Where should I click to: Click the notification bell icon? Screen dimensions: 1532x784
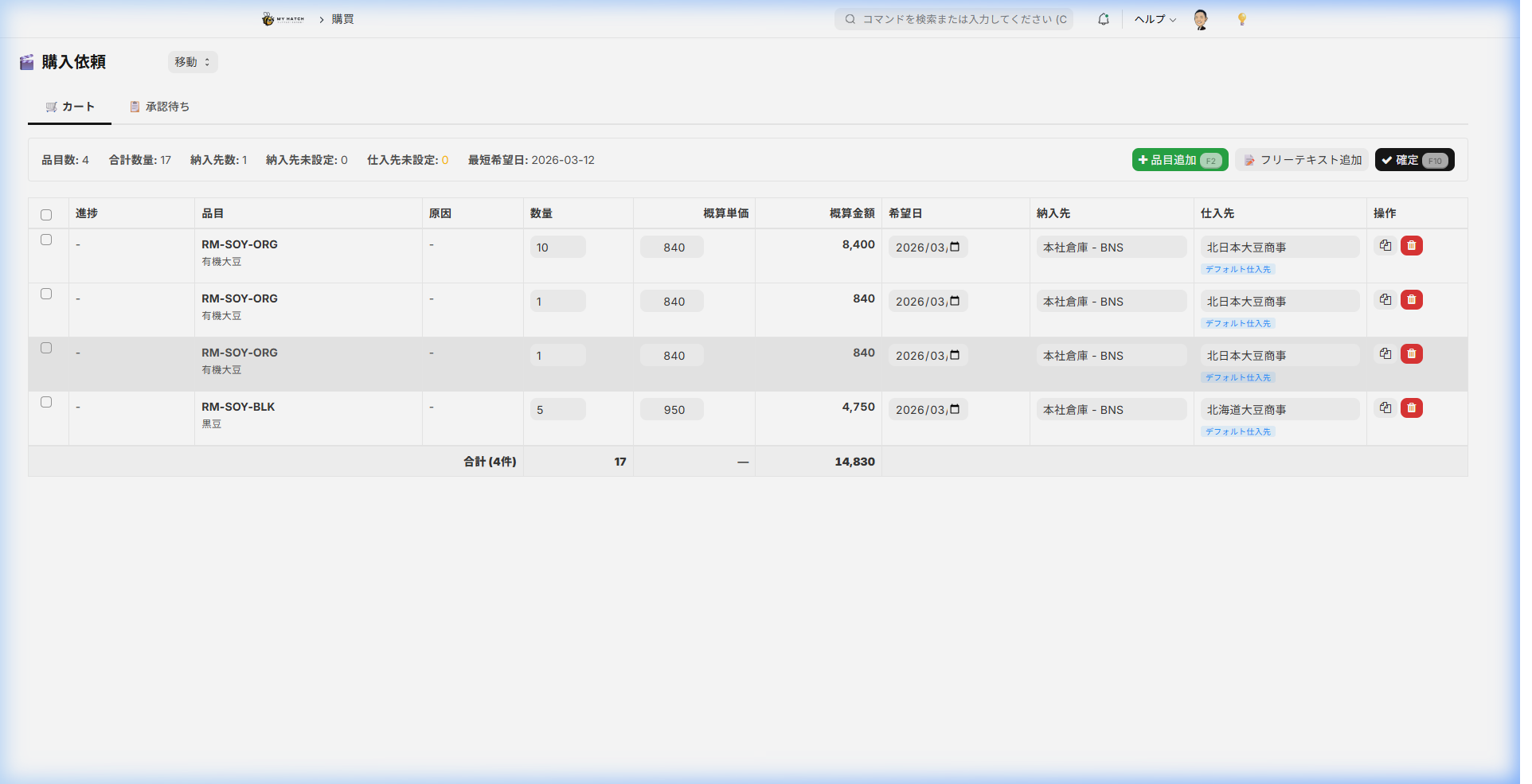[x=1103, y=19]
